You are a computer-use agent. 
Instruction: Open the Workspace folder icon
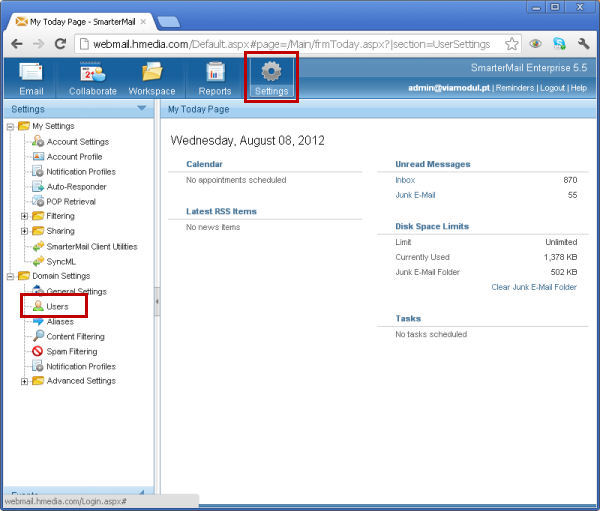[x=152, y=74]
